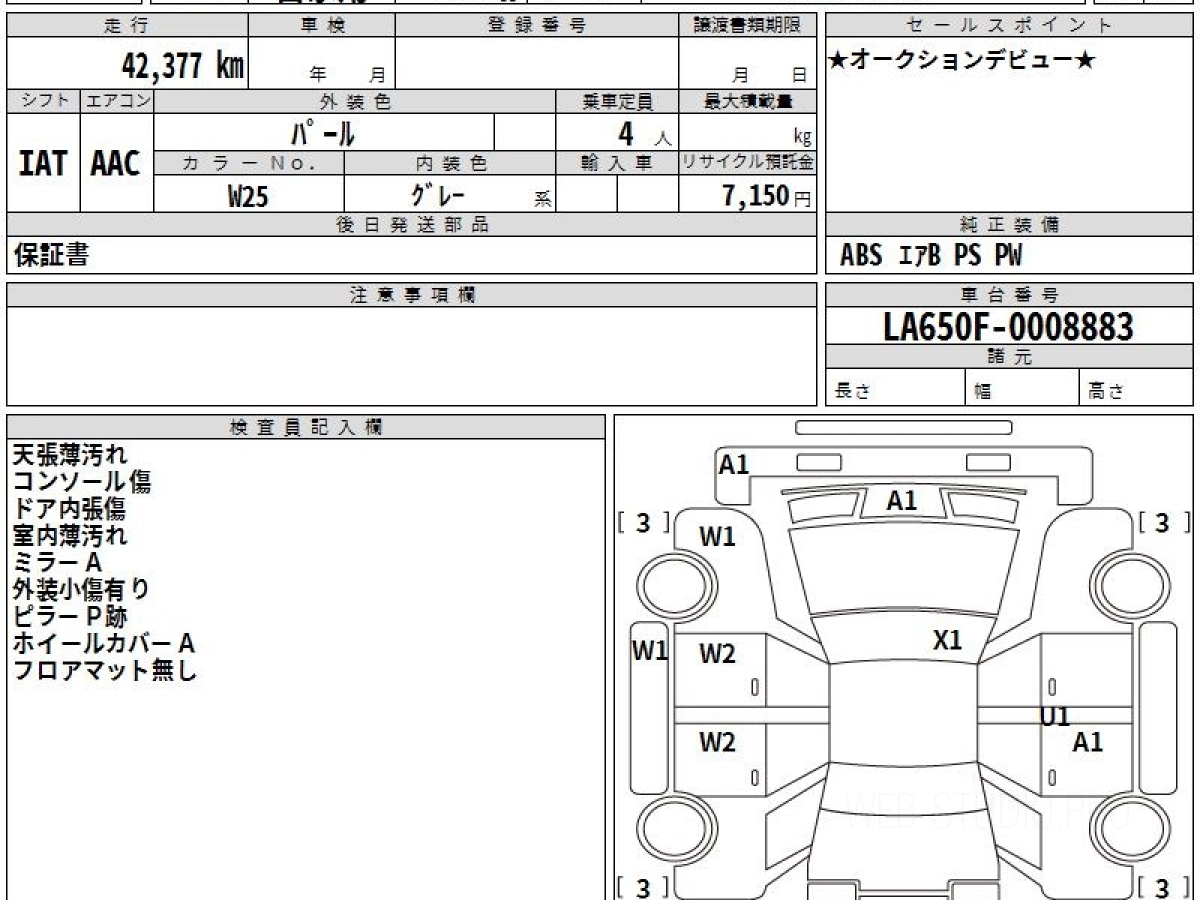Select the W1 mark on the fender

717,537
